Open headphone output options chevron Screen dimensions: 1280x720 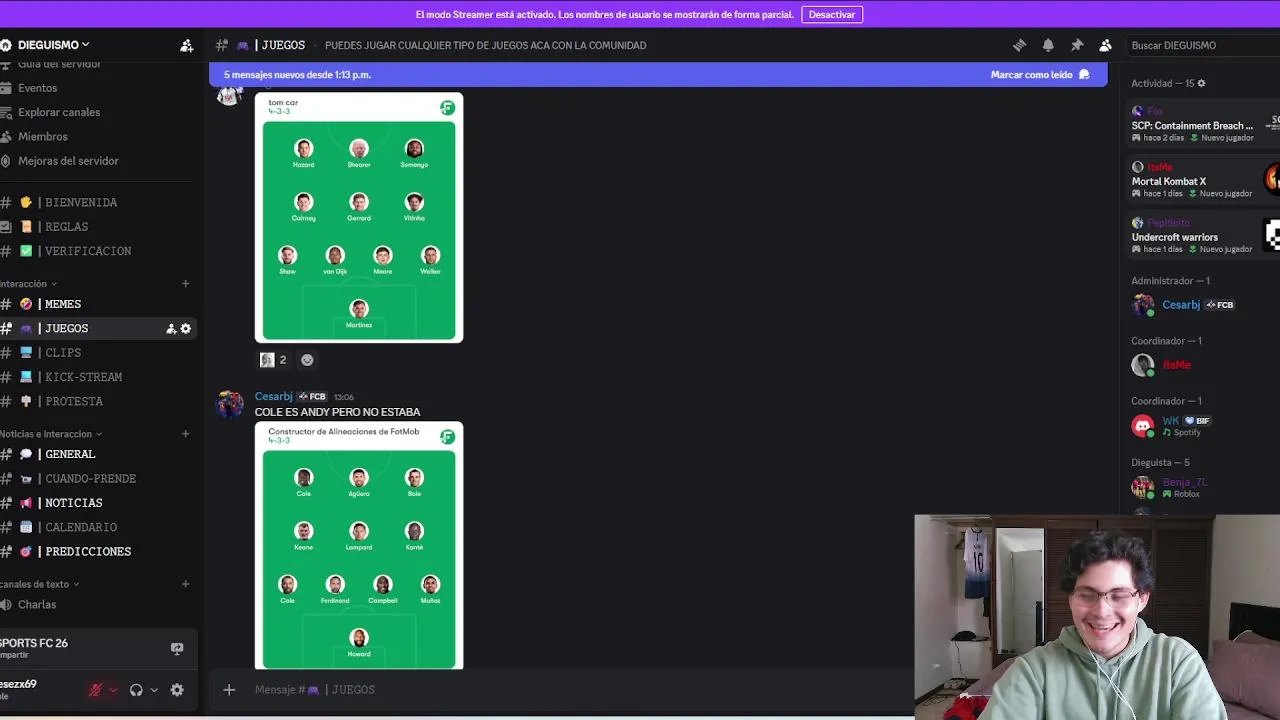153,690
